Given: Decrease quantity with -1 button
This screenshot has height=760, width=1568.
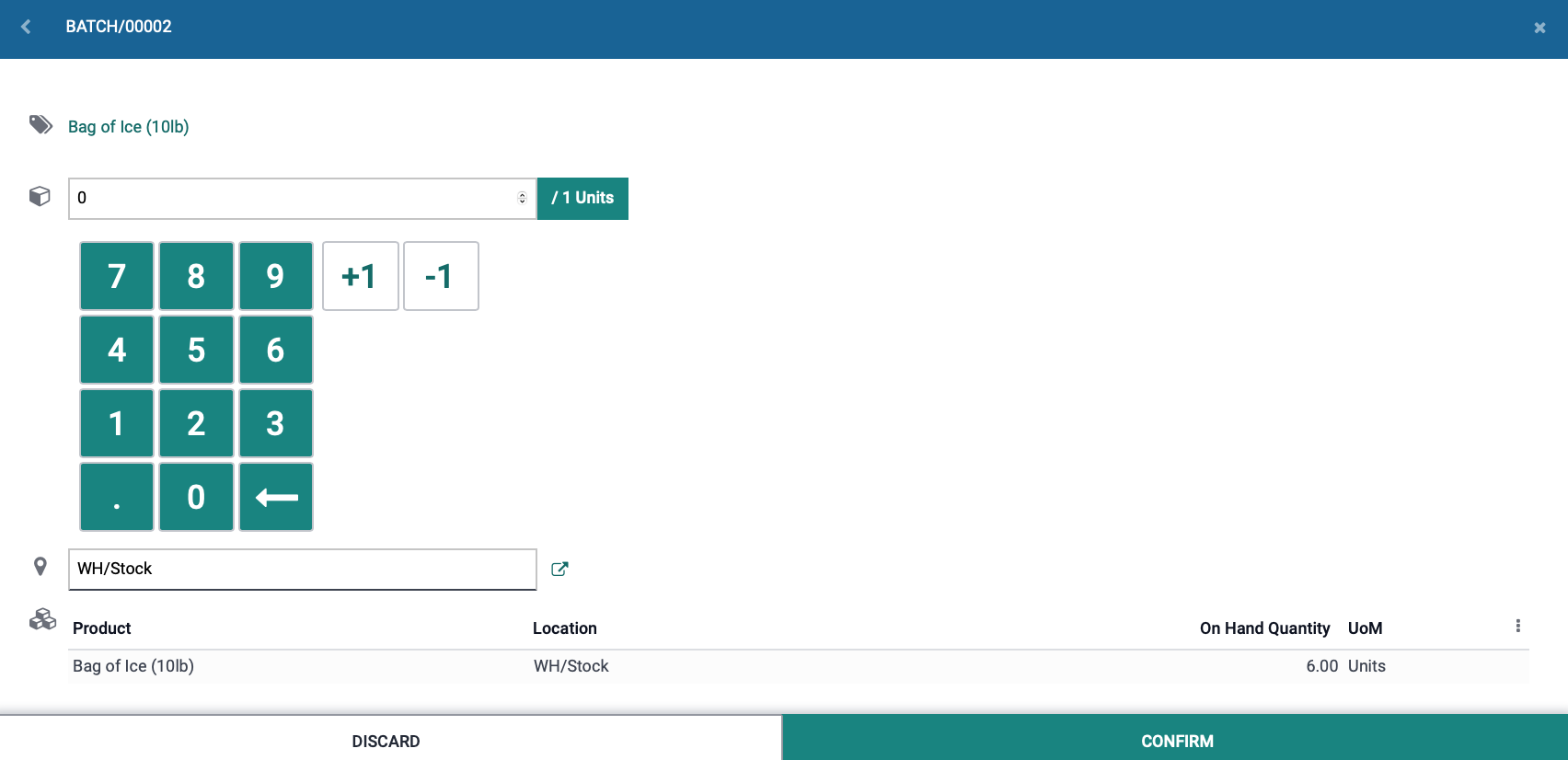Looking at the screenshot, I should 441,276.
